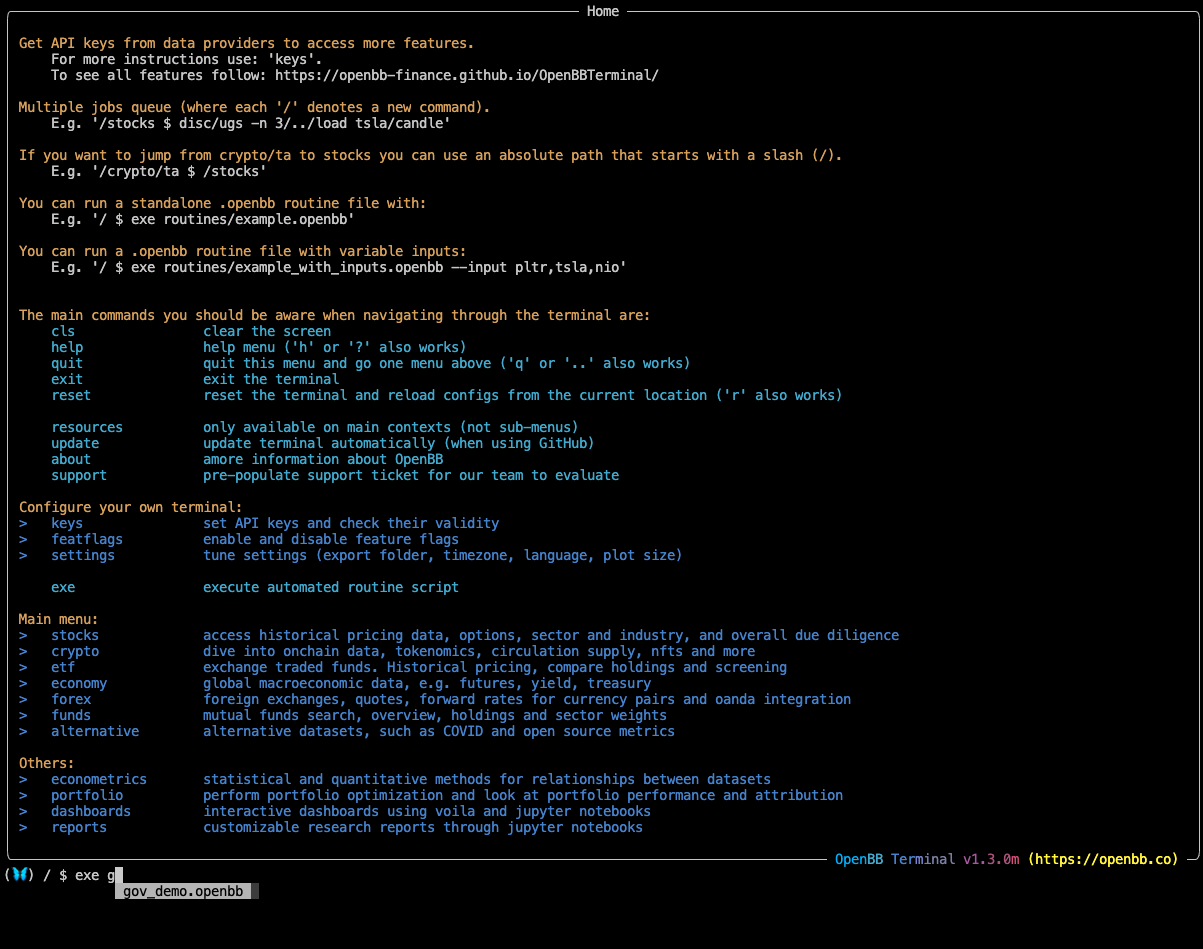Click the 'exit' command name
1203x949 pixels.
tap(67, 379)
